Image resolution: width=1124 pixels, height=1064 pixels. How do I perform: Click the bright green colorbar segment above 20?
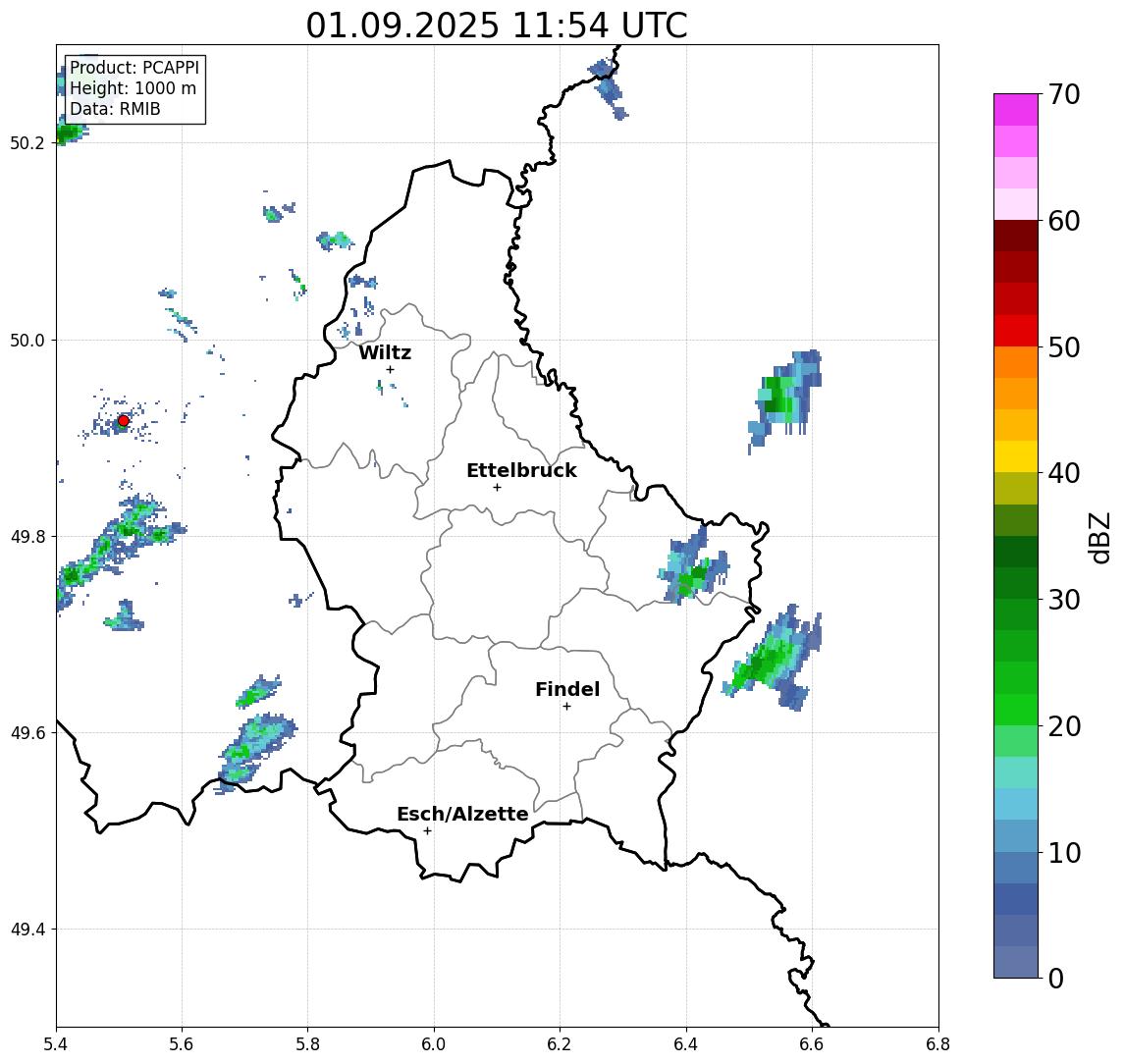[x=1016, y=709]
